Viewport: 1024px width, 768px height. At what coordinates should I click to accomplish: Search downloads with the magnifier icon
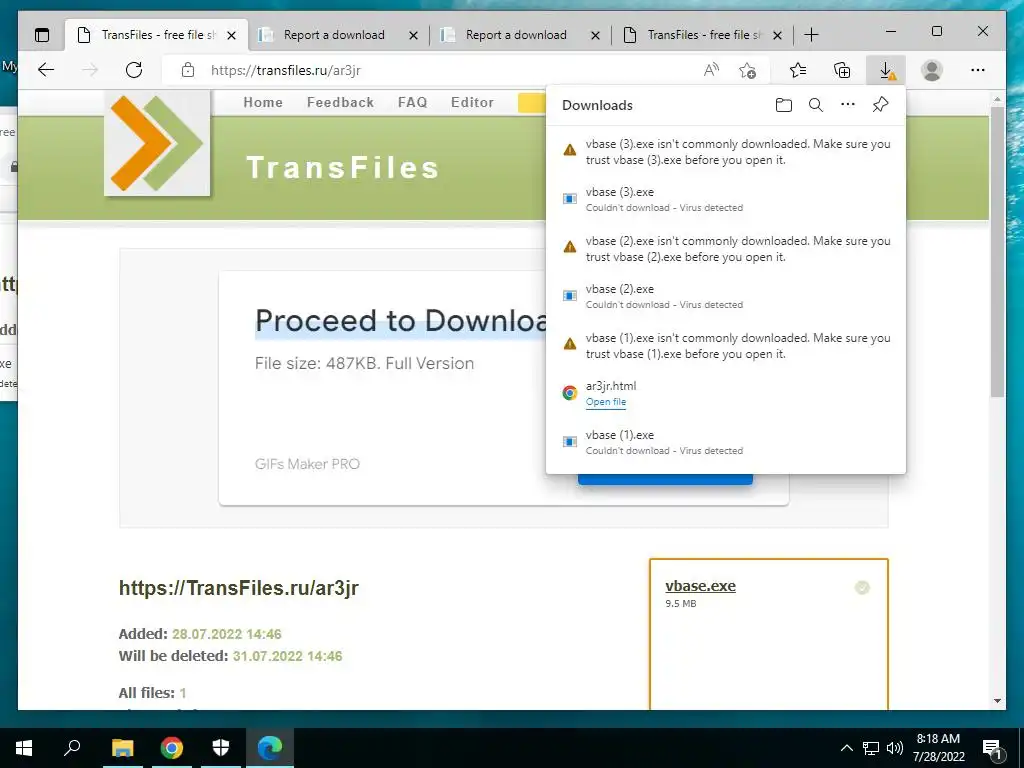816,105
